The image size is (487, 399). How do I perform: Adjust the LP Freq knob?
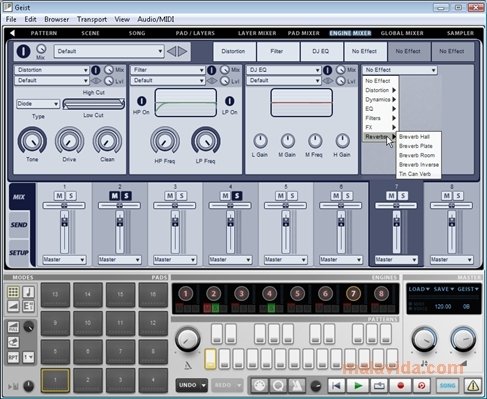(x=206, y=141)
